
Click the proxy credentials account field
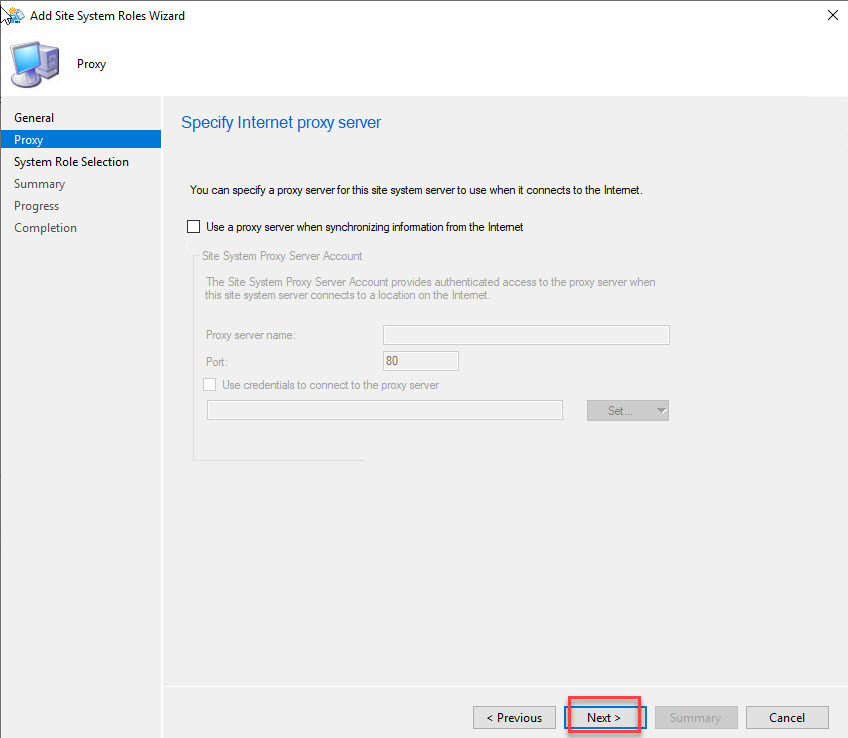tap(384, 410)
